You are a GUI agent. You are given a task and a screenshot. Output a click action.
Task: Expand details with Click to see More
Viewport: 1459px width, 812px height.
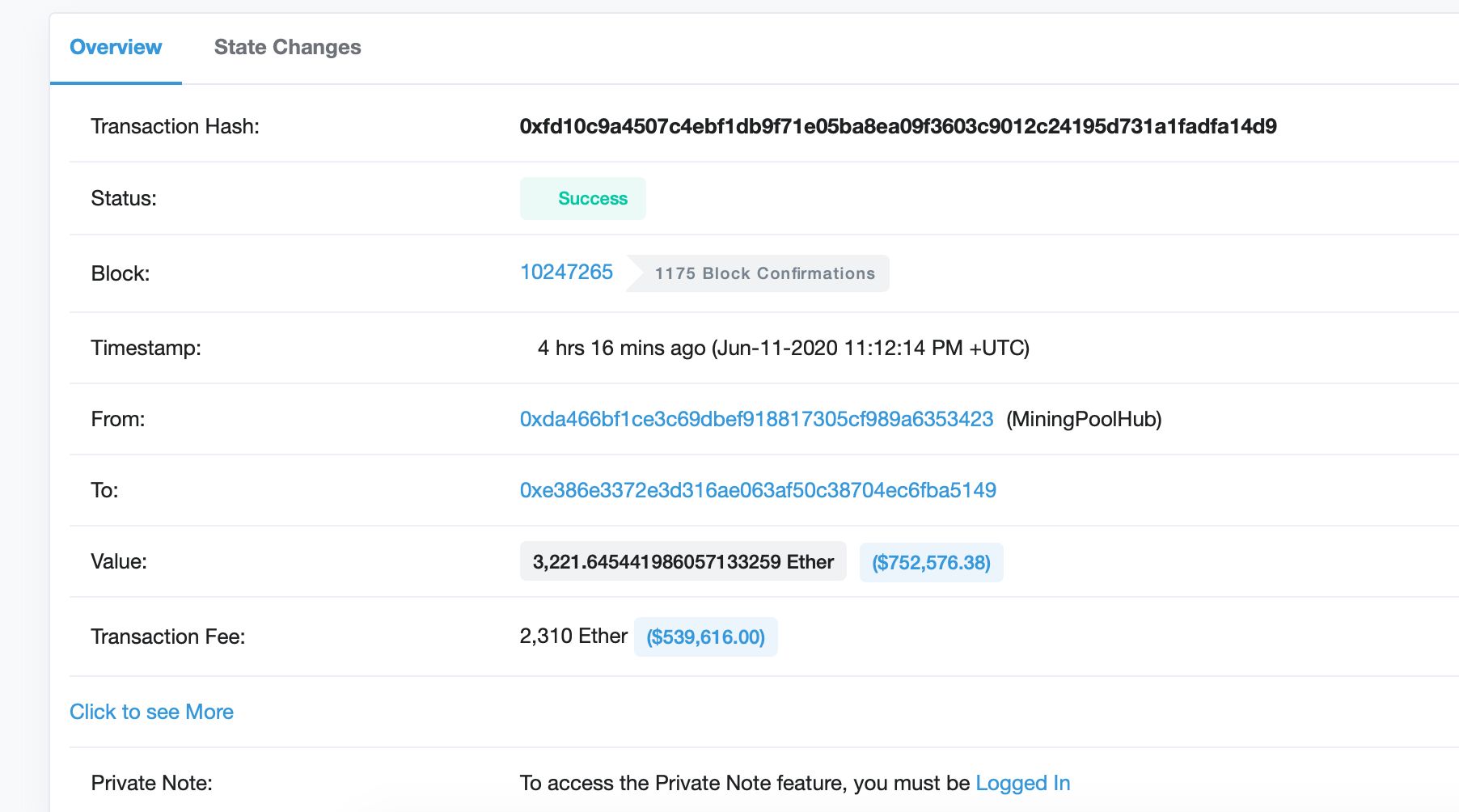(151, 712)
